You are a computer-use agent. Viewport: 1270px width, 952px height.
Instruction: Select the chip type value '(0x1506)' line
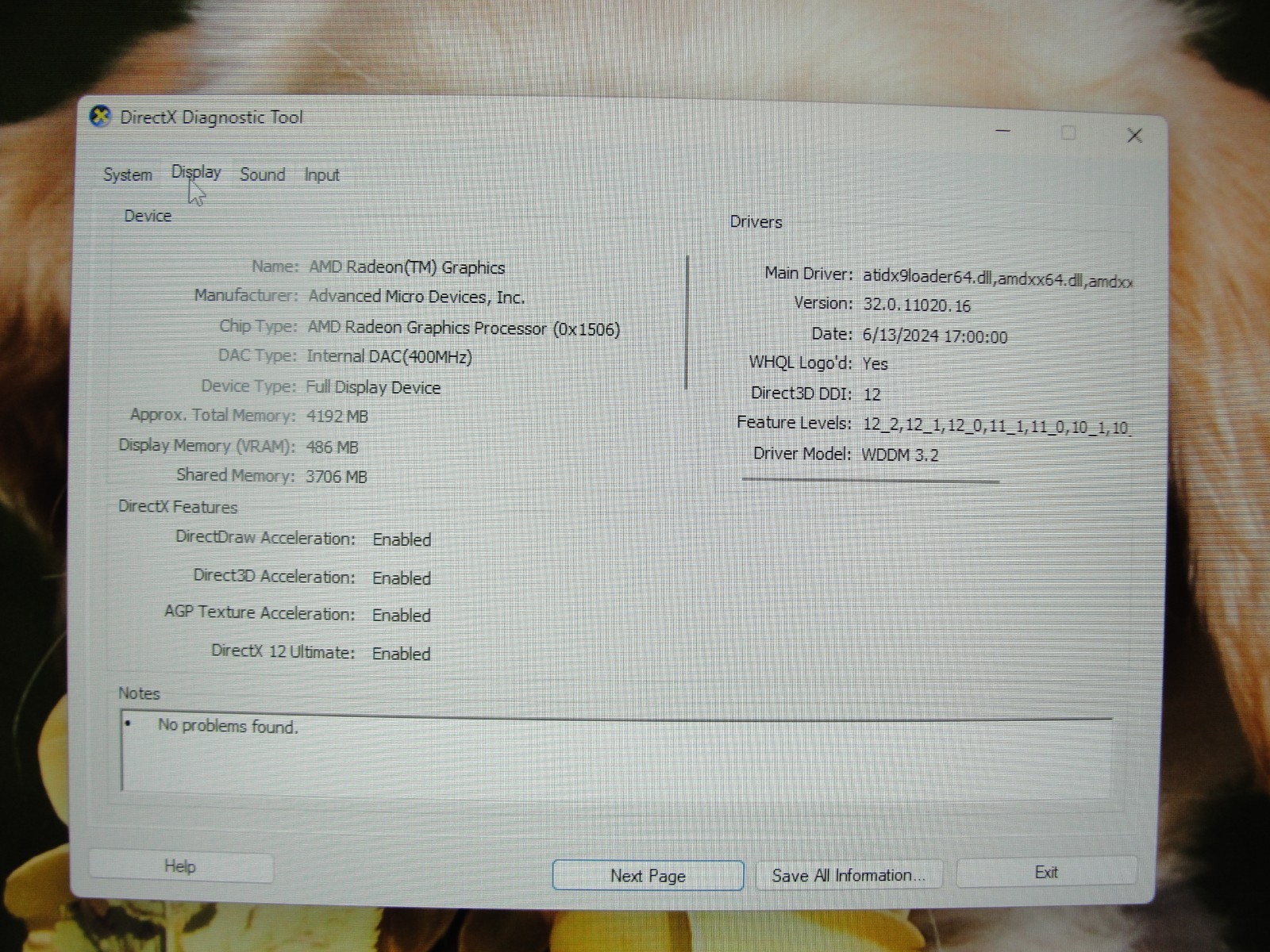click(x=464, y=328)
